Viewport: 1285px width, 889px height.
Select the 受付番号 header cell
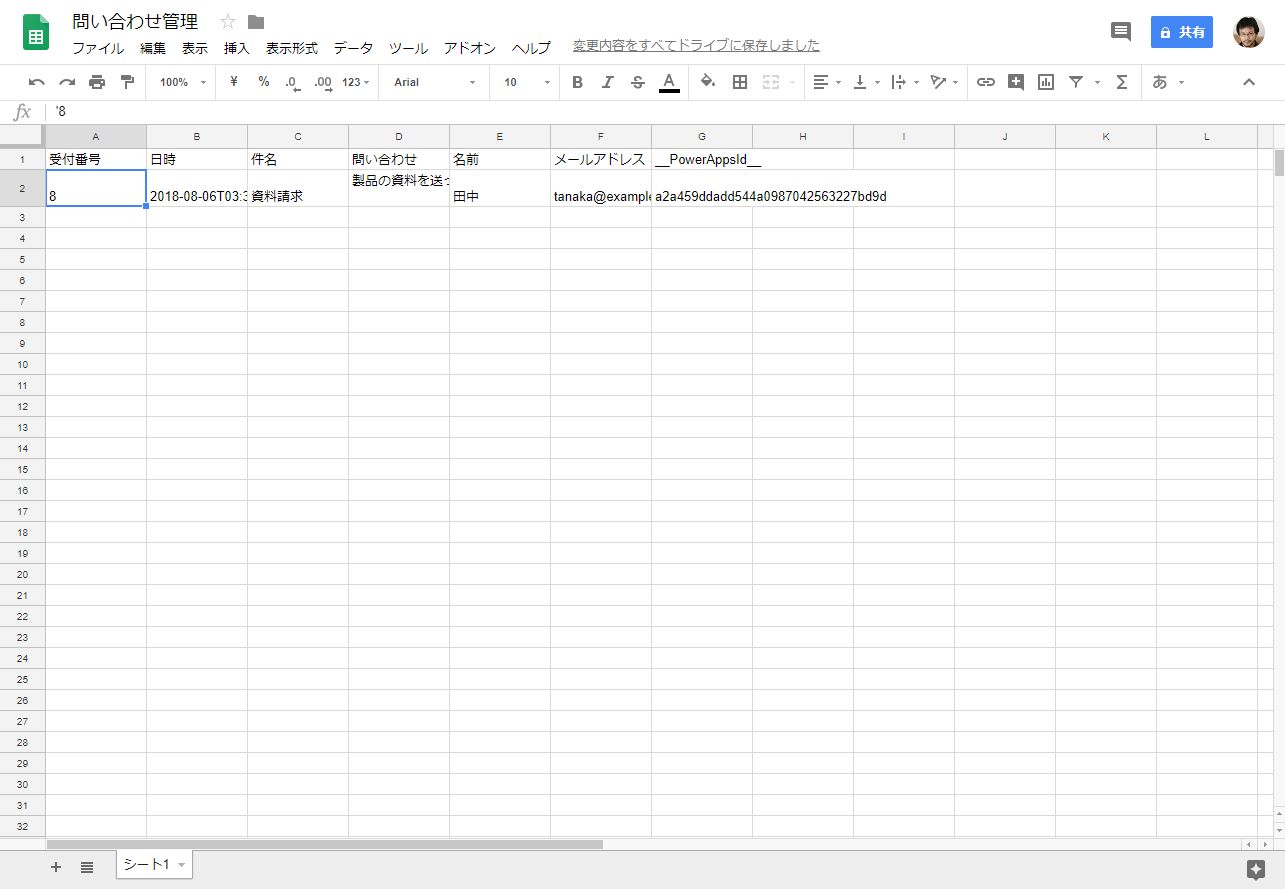pyautogui.click(x=96, y=159)
